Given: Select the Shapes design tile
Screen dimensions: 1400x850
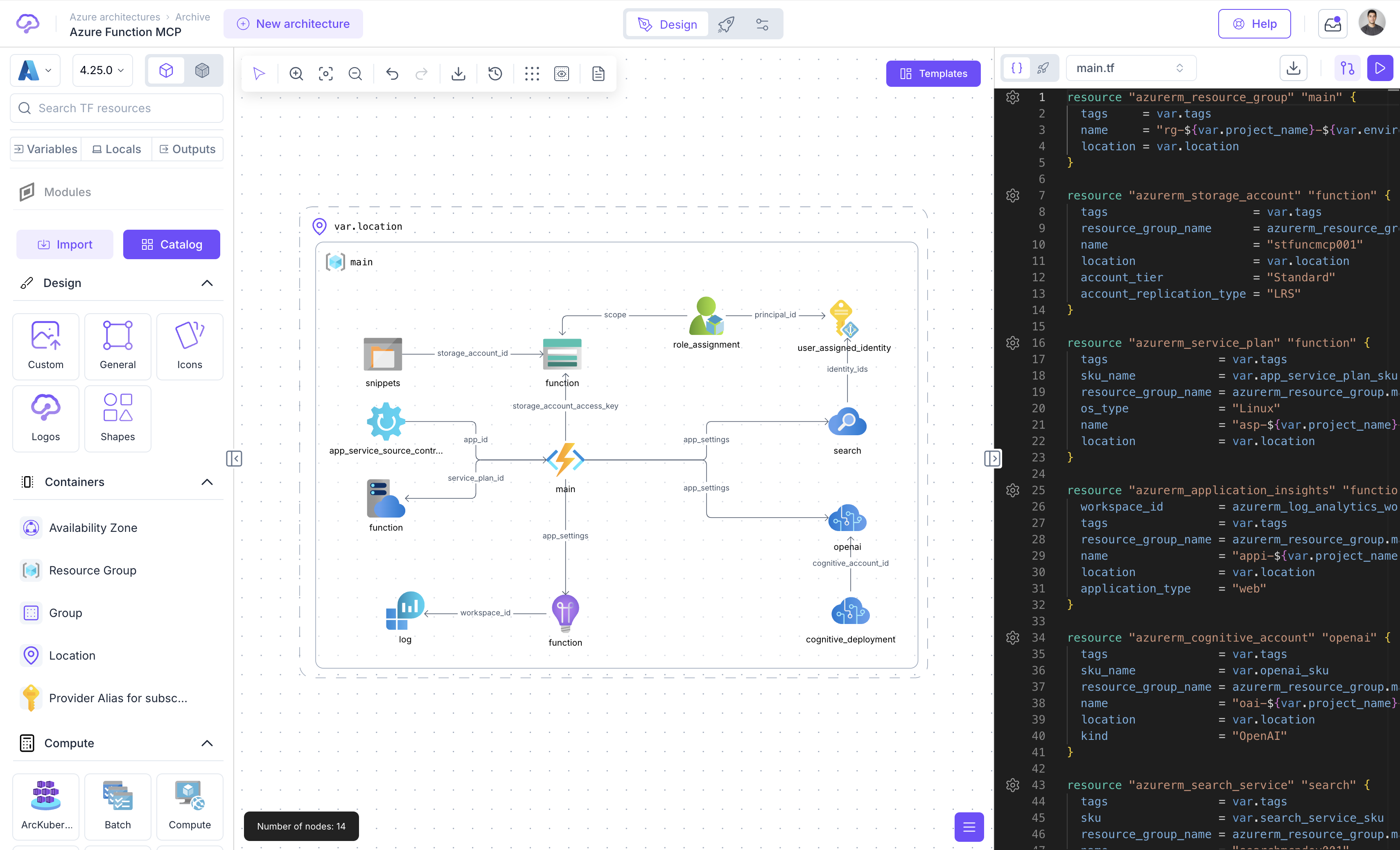Looking at the screenshot, I should (x=117, y=419).
